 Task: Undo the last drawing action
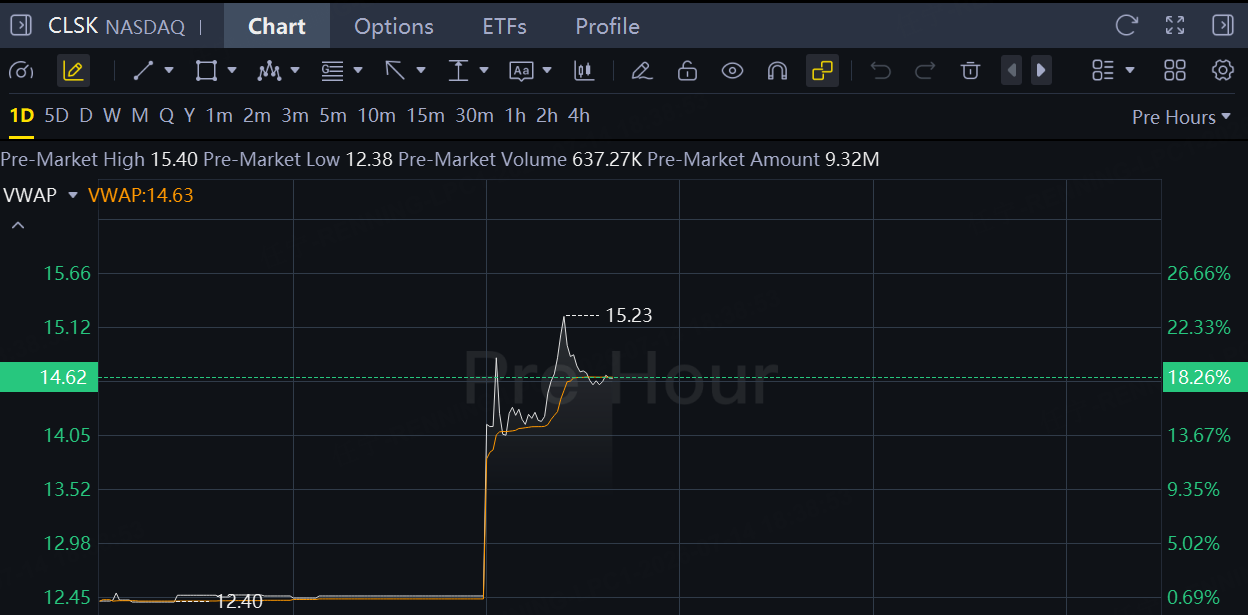pos(880,71)
